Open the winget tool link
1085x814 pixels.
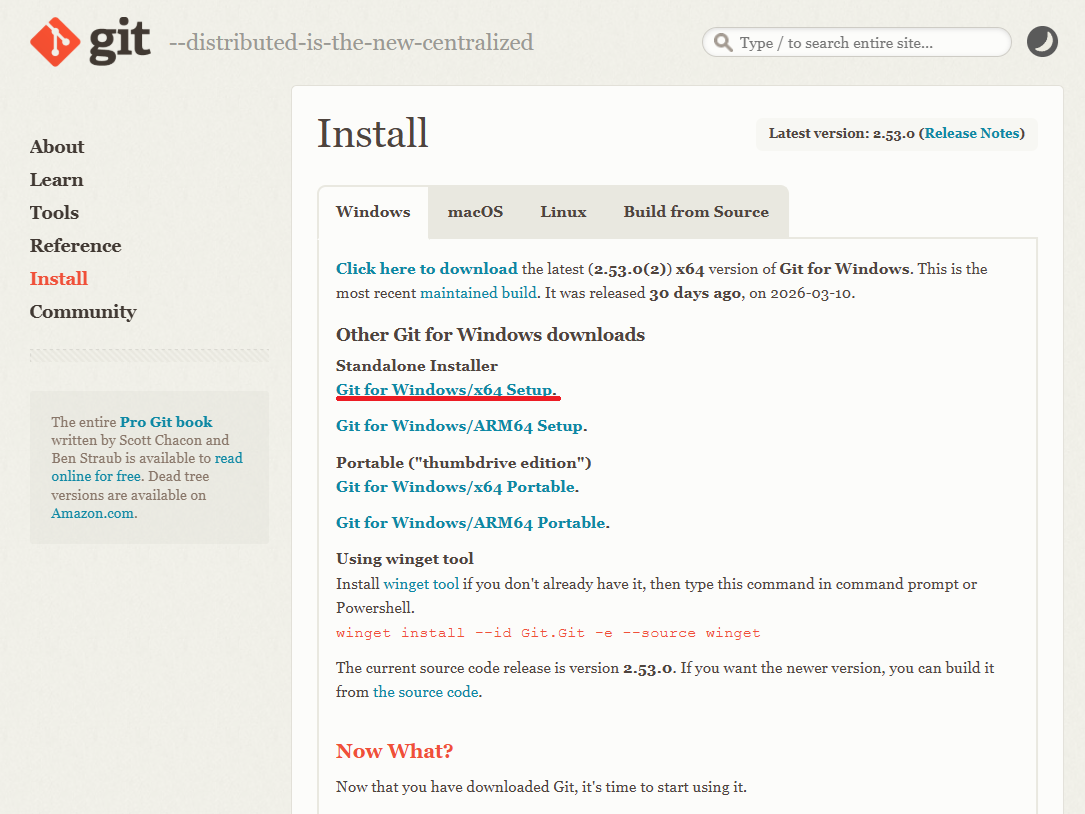(421, 584)
